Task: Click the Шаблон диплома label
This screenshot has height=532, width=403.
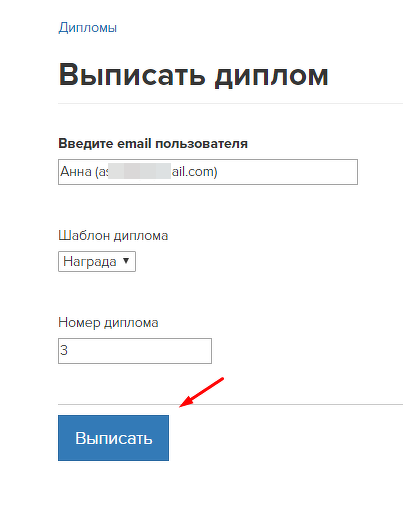Action: tap(113, 235)
